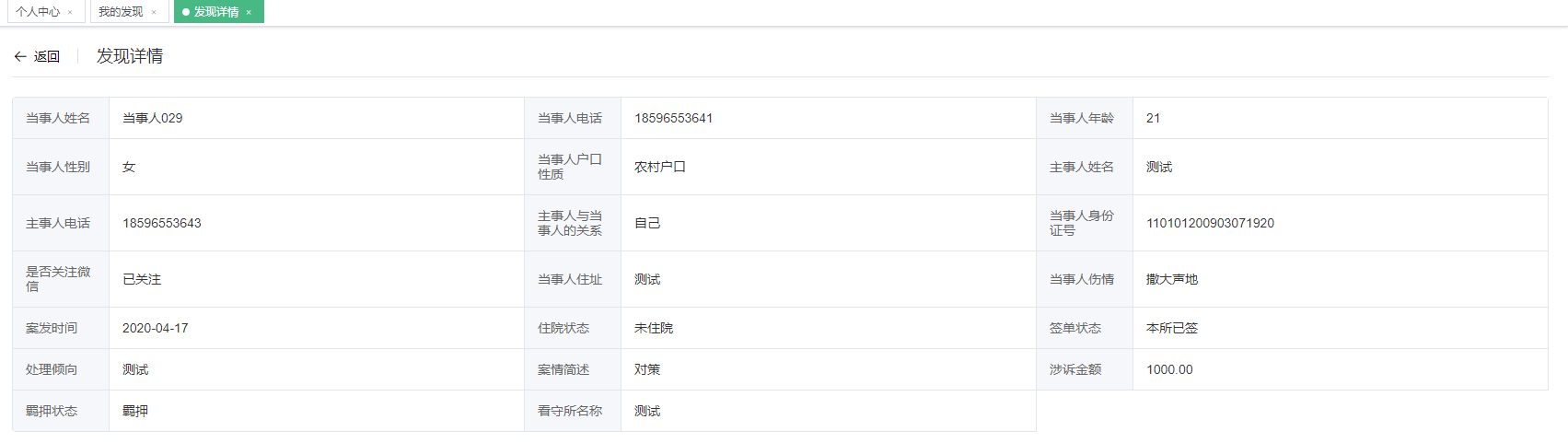Select the detention value 羁押

tap(135, 411)
